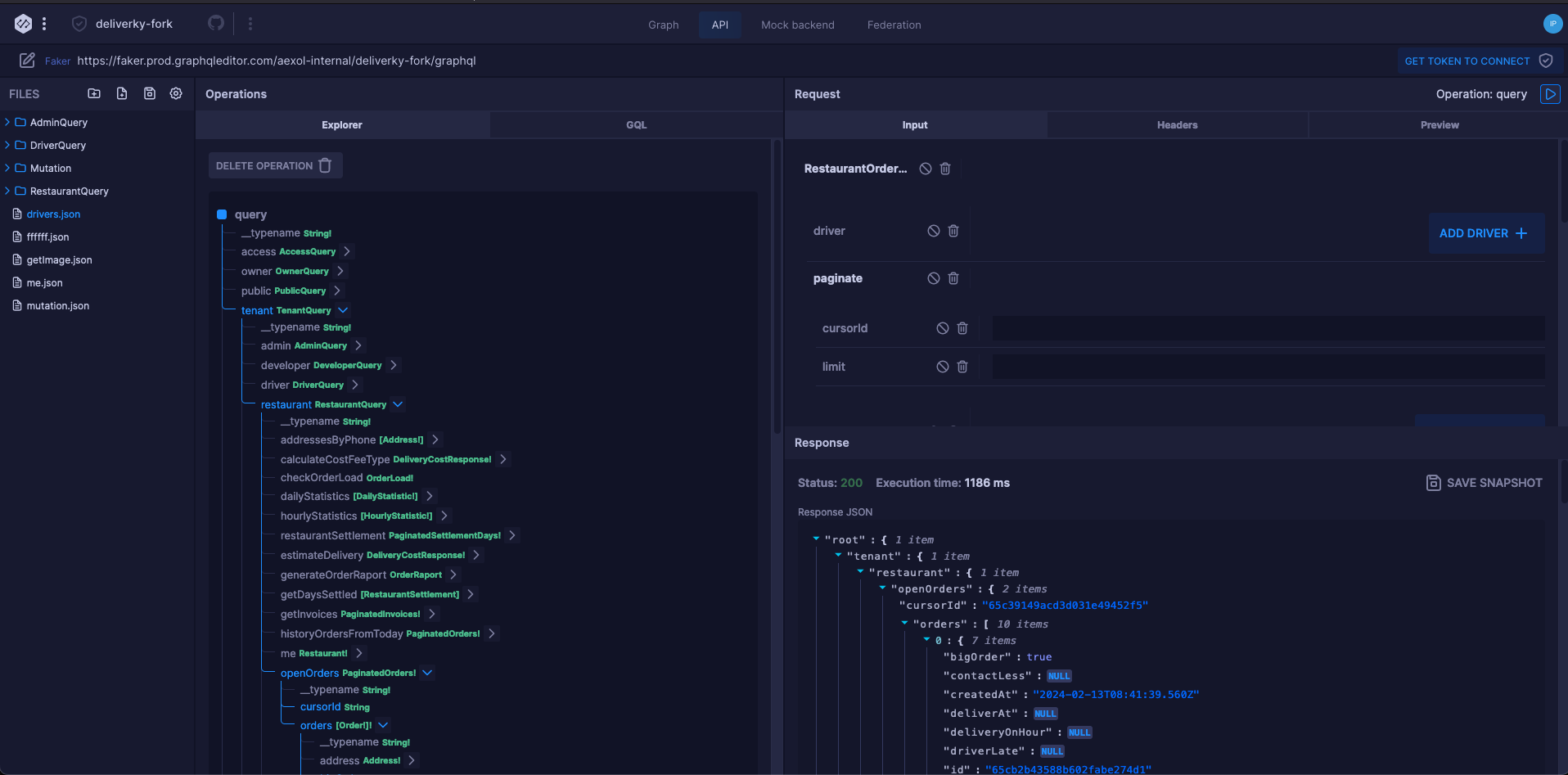
Task: Collapse the openOrders PaginatedOrders node
Action: (x=427, y=673)
